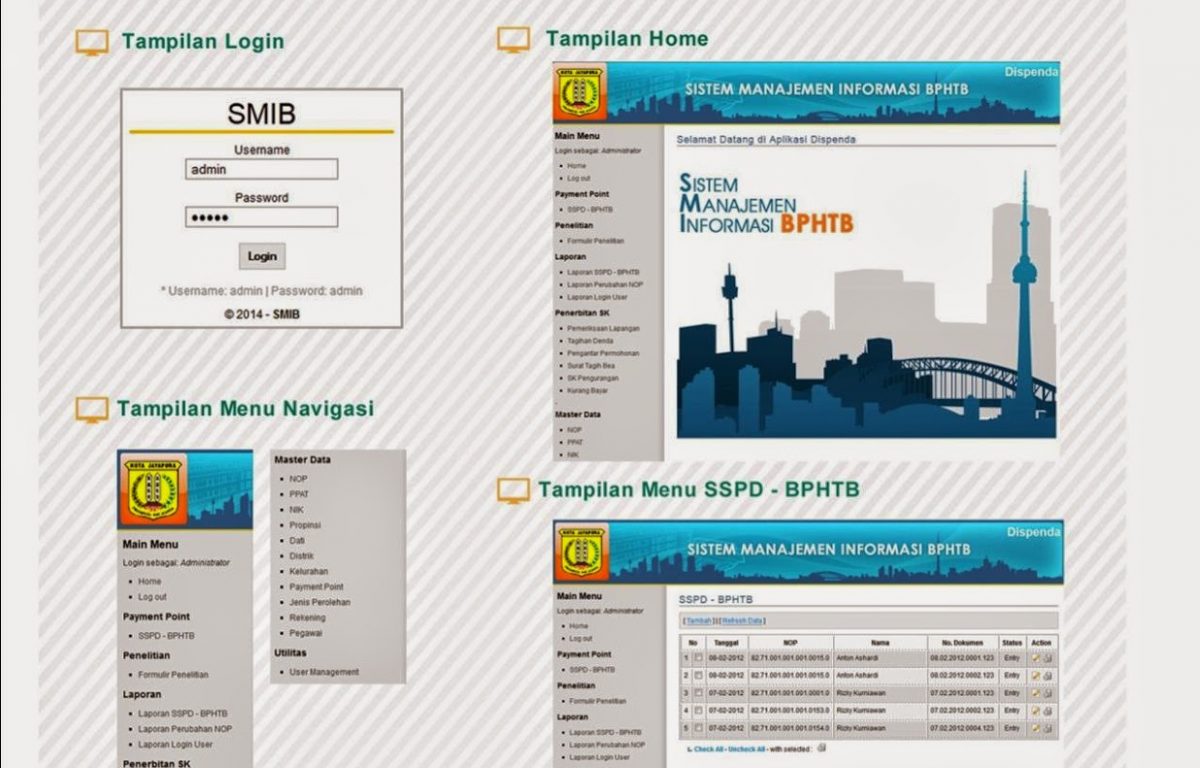Open Jenis Perolehan under Master Data list
This screenshot has height=768, width=1200.
[x=320, y=603]
